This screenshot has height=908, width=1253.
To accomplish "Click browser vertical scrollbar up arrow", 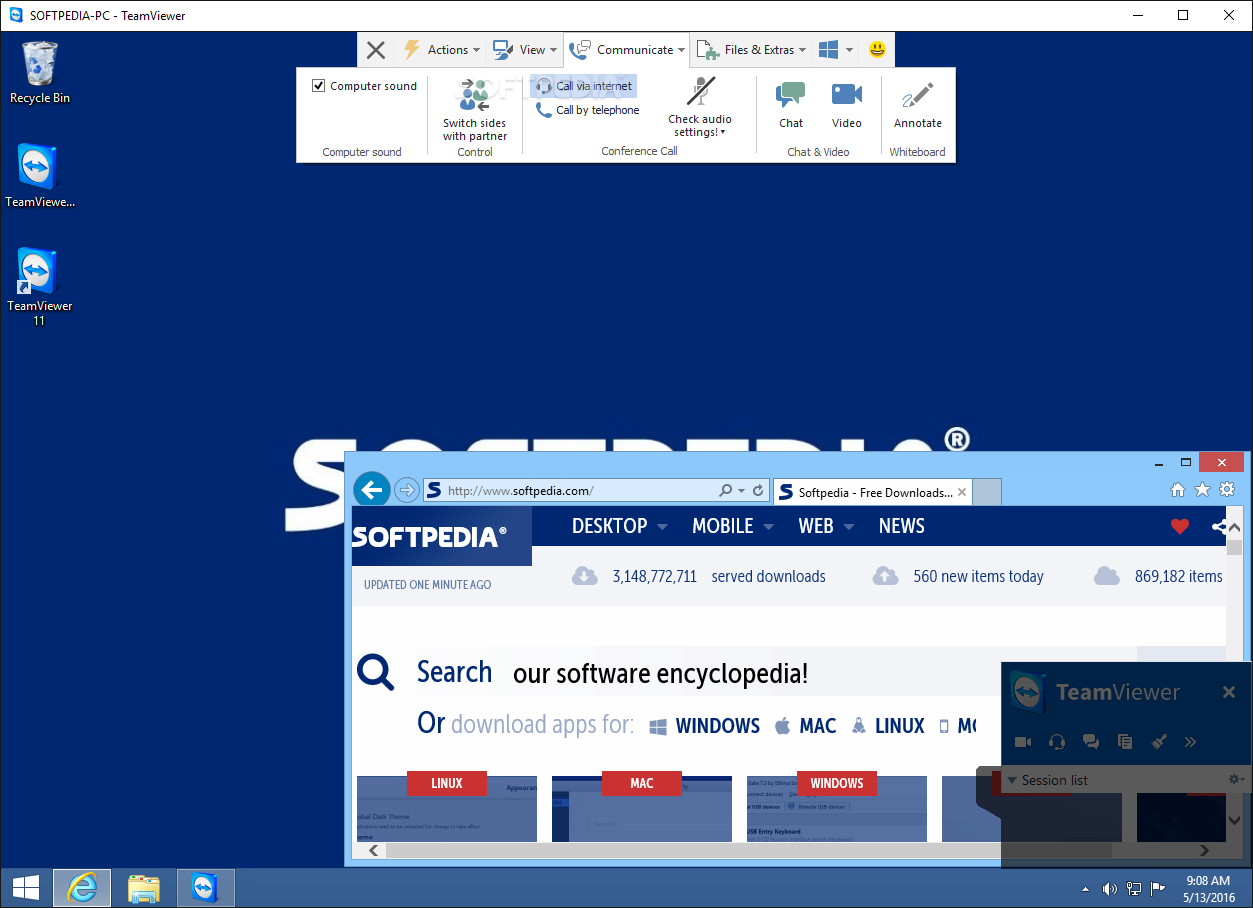I will 1234,527.
